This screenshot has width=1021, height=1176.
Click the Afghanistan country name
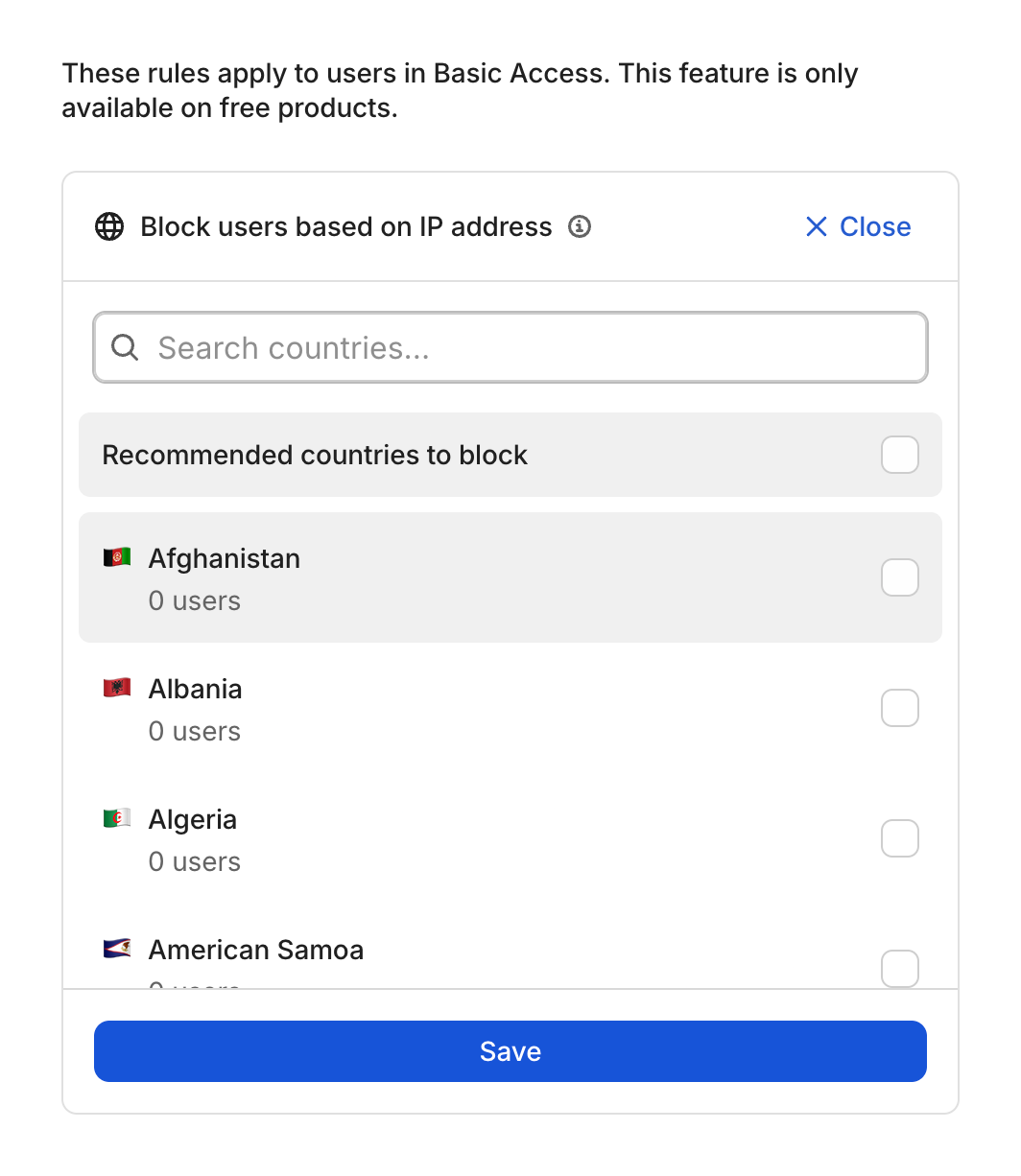225,558
